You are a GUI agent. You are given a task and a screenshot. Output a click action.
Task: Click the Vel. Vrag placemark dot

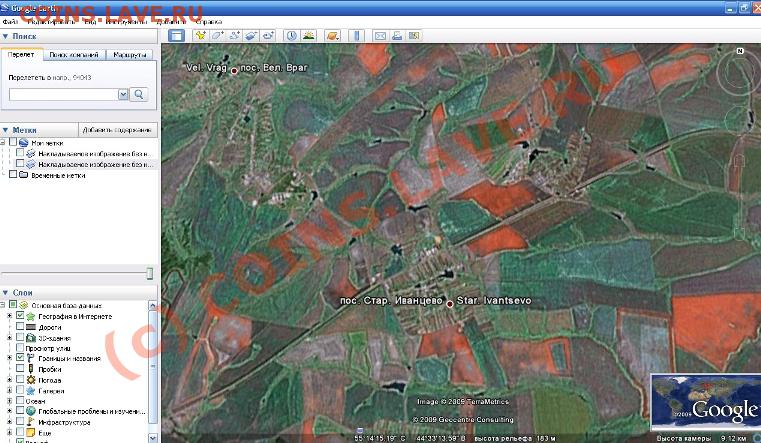pyautogui.click(x=234, y=71)
